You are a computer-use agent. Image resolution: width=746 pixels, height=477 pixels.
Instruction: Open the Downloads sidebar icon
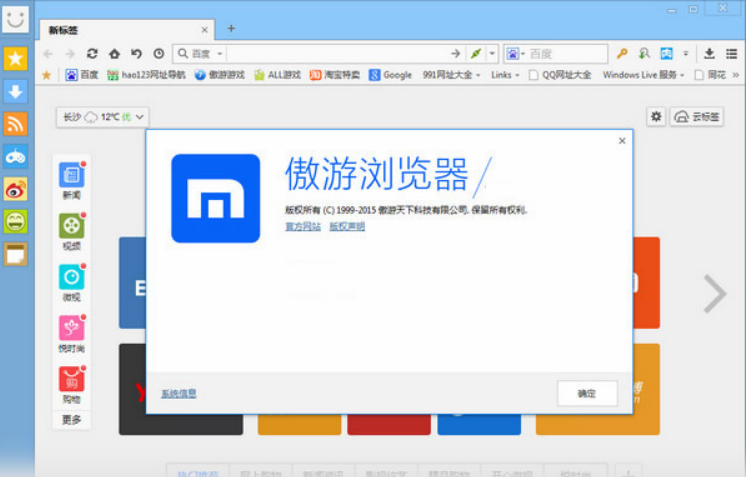(x=15, y=91)
